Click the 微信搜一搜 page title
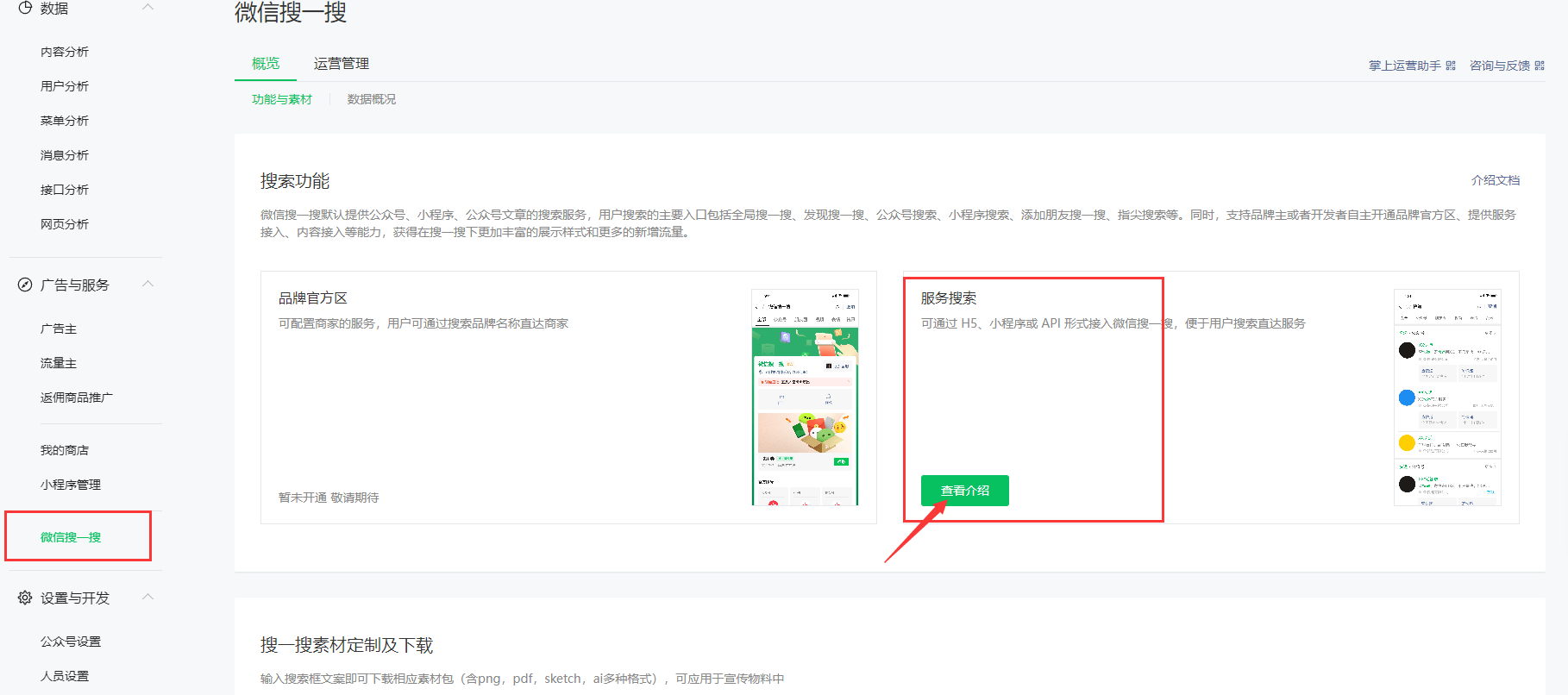1568x695 pixels. click(291, 12)
